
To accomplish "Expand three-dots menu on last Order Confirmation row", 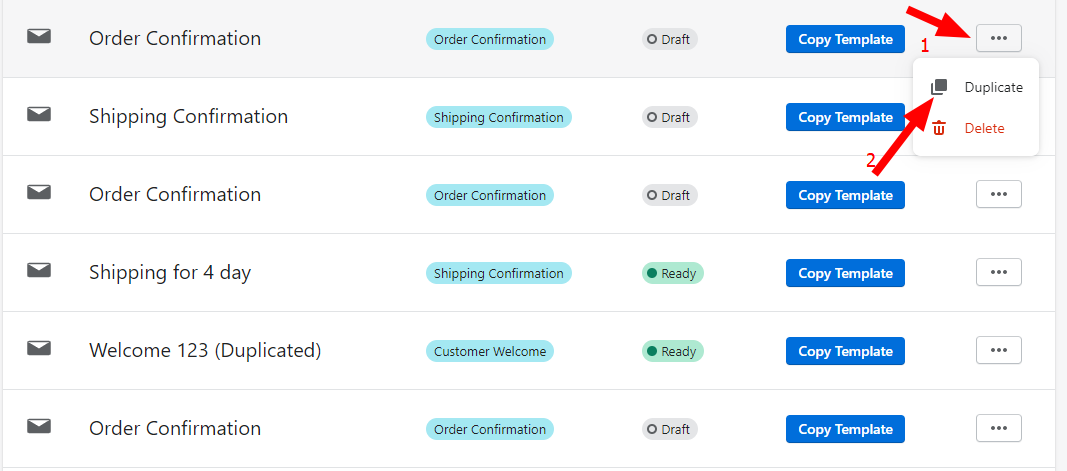I will (x=998, y=428).
